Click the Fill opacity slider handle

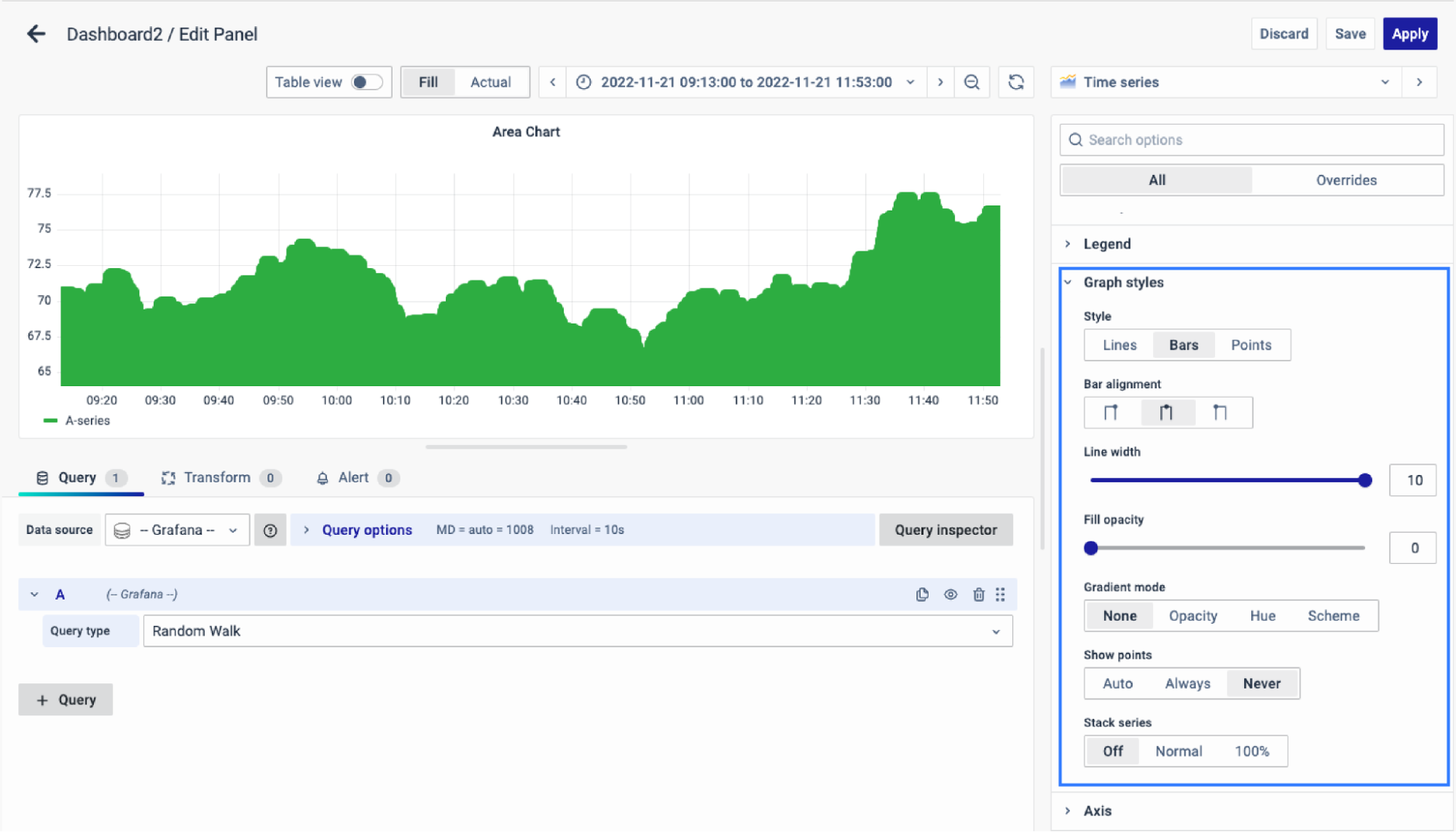pyautogui.click(x=1090, y=548)
